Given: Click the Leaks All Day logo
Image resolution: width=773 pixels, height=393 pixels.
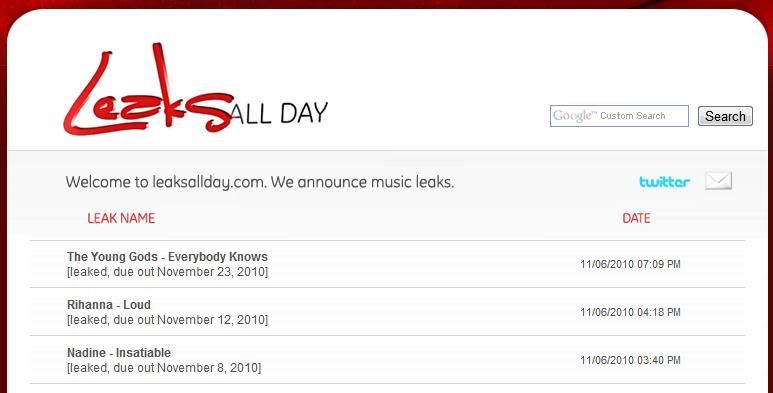Looking at the screenshot, I should coord(195,89).
